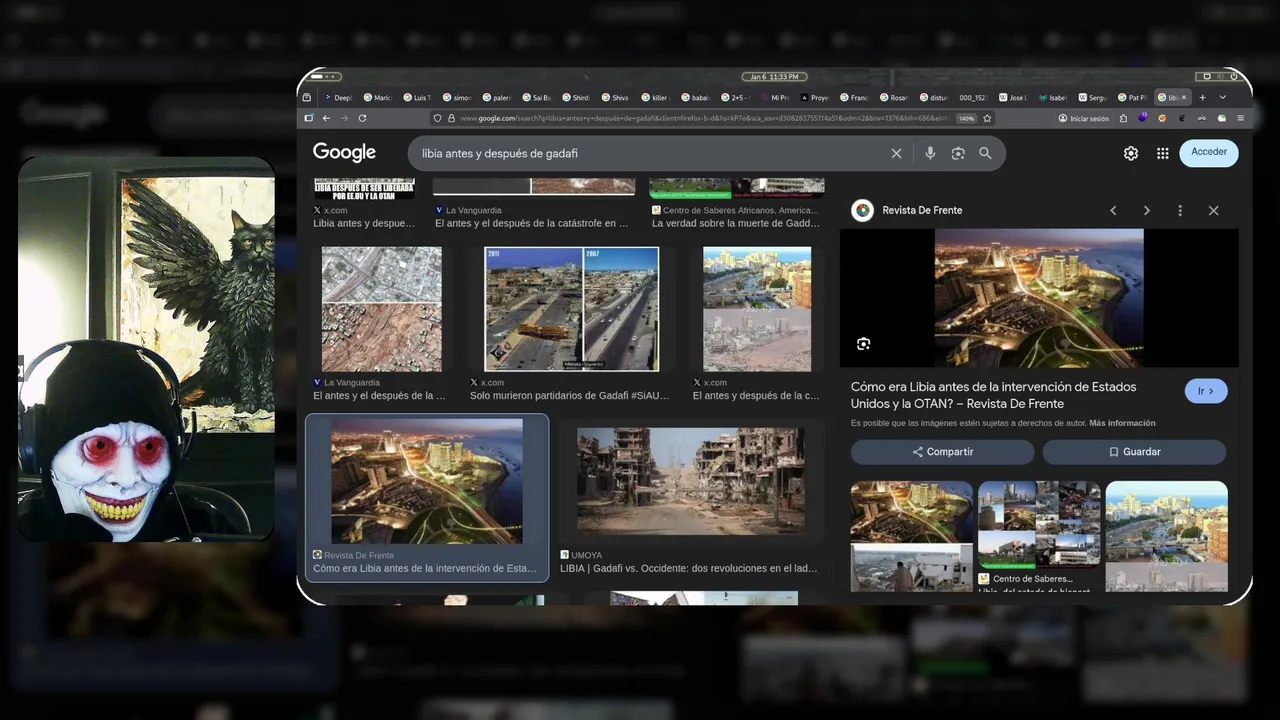This screenshot has height=720, width=1280.
Task: Open the 2011 vs 2017 road comparison image
Action: [571, 309]
